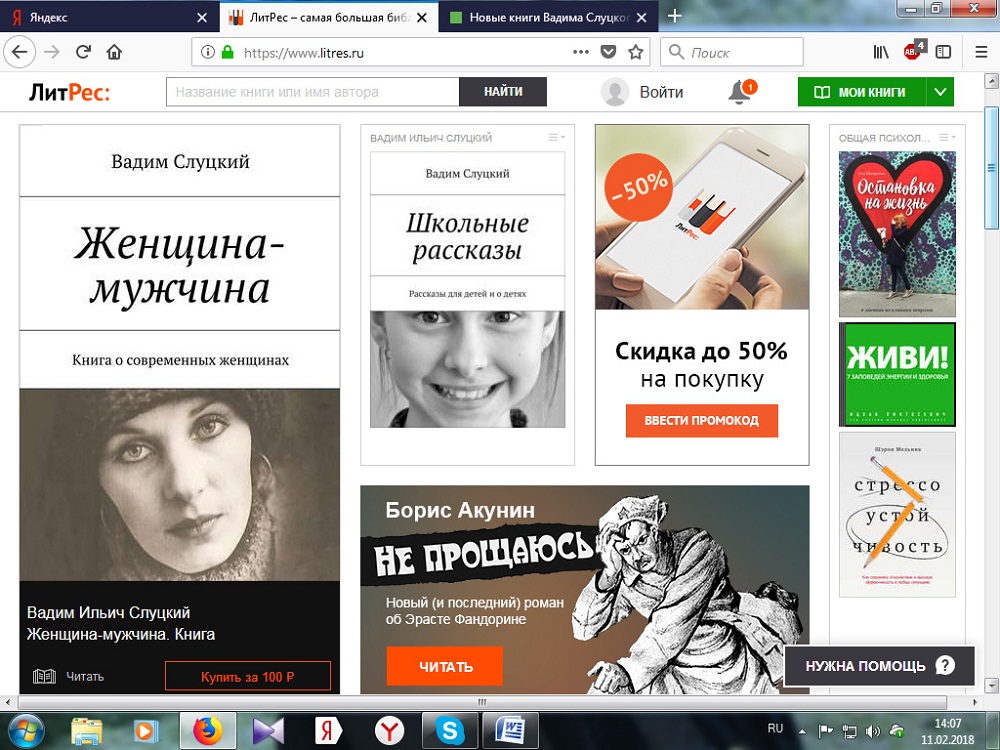
Task: Bookmark this page with star icon
Action: [x=636, y=52]
